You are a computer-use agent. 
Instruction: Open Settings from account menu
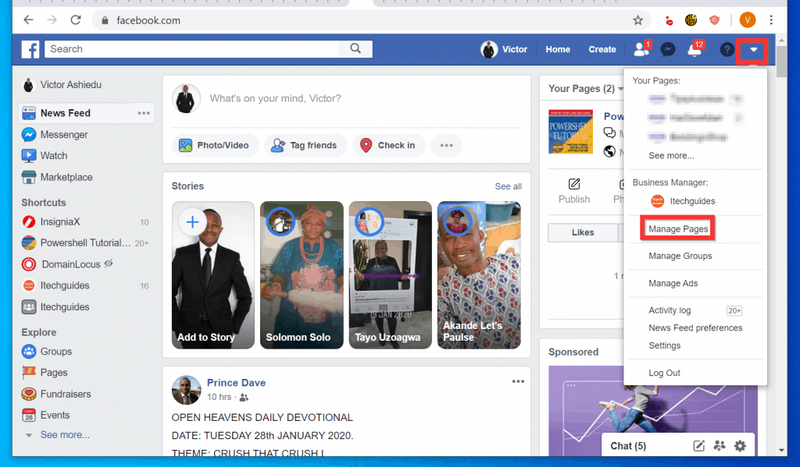(664, 346)
